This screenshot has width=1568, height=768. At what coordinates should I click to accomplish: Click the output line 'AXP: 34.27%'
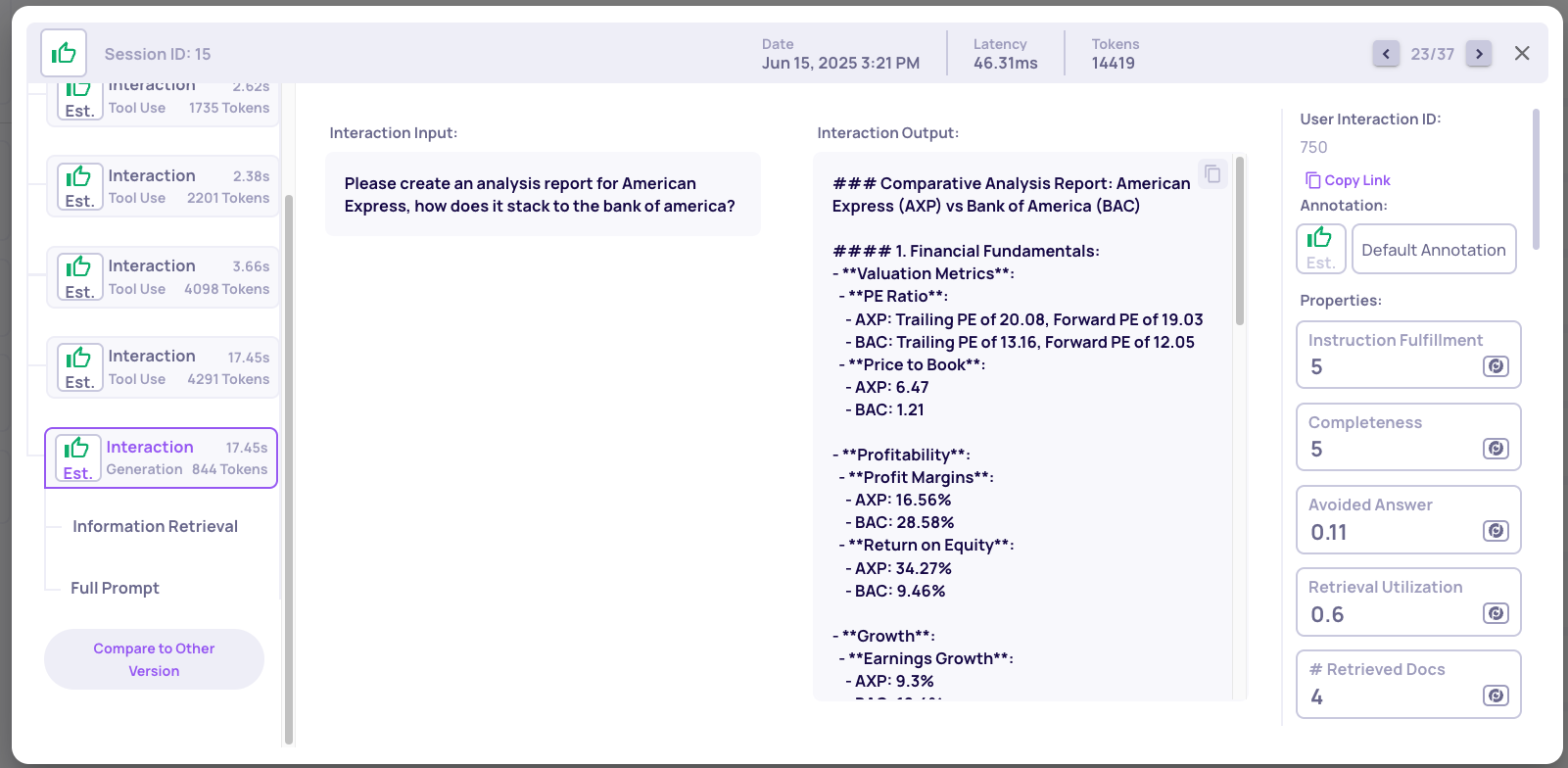coord(898,568)
